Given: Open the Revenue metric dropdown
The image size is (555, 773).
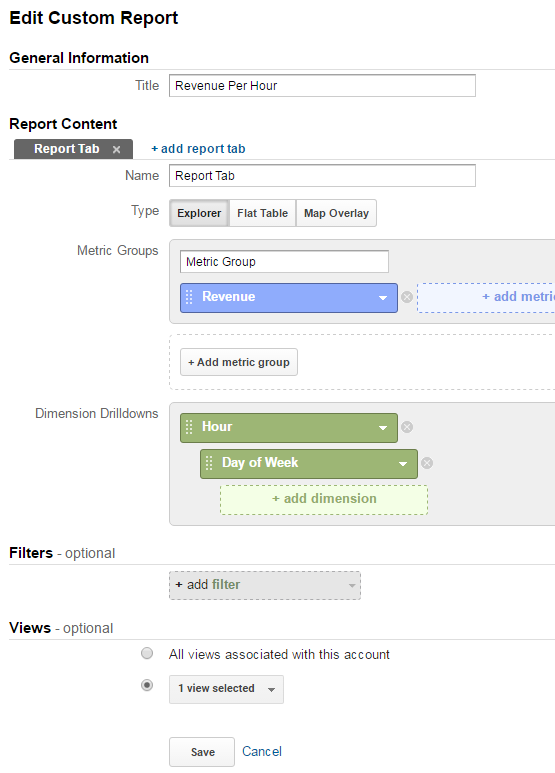Looking at the screenshot, I should 383,298.
